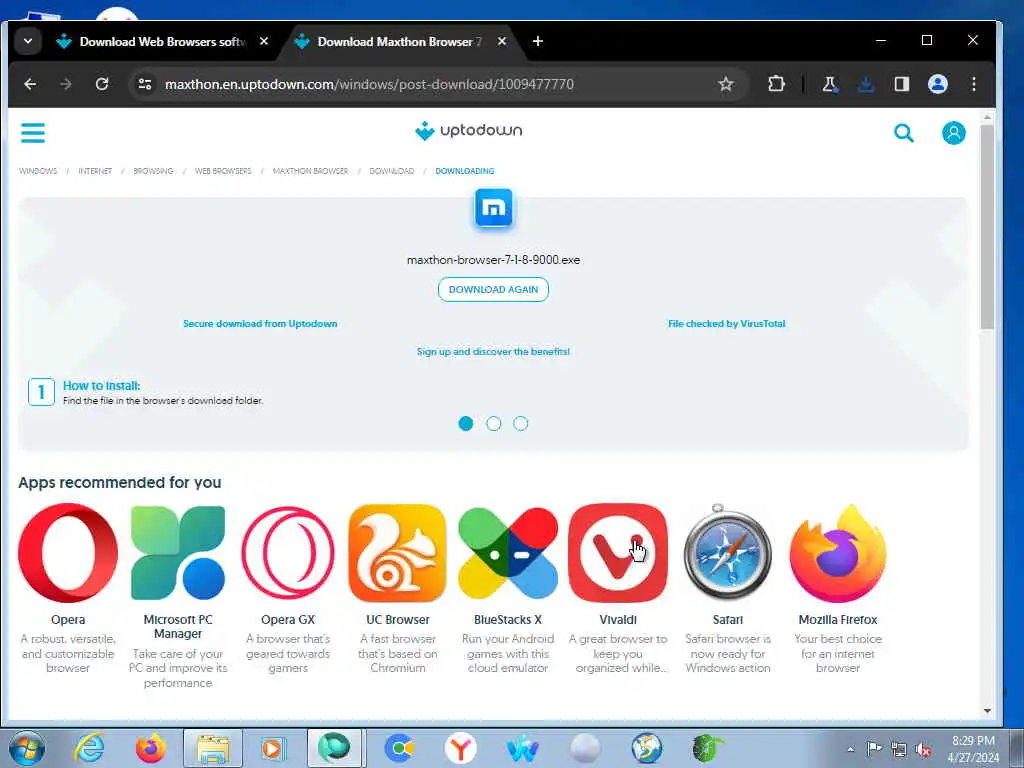Open Windows Explorer folder on taskbar
The image size is (1024, 768).
(x=213, y=748)
